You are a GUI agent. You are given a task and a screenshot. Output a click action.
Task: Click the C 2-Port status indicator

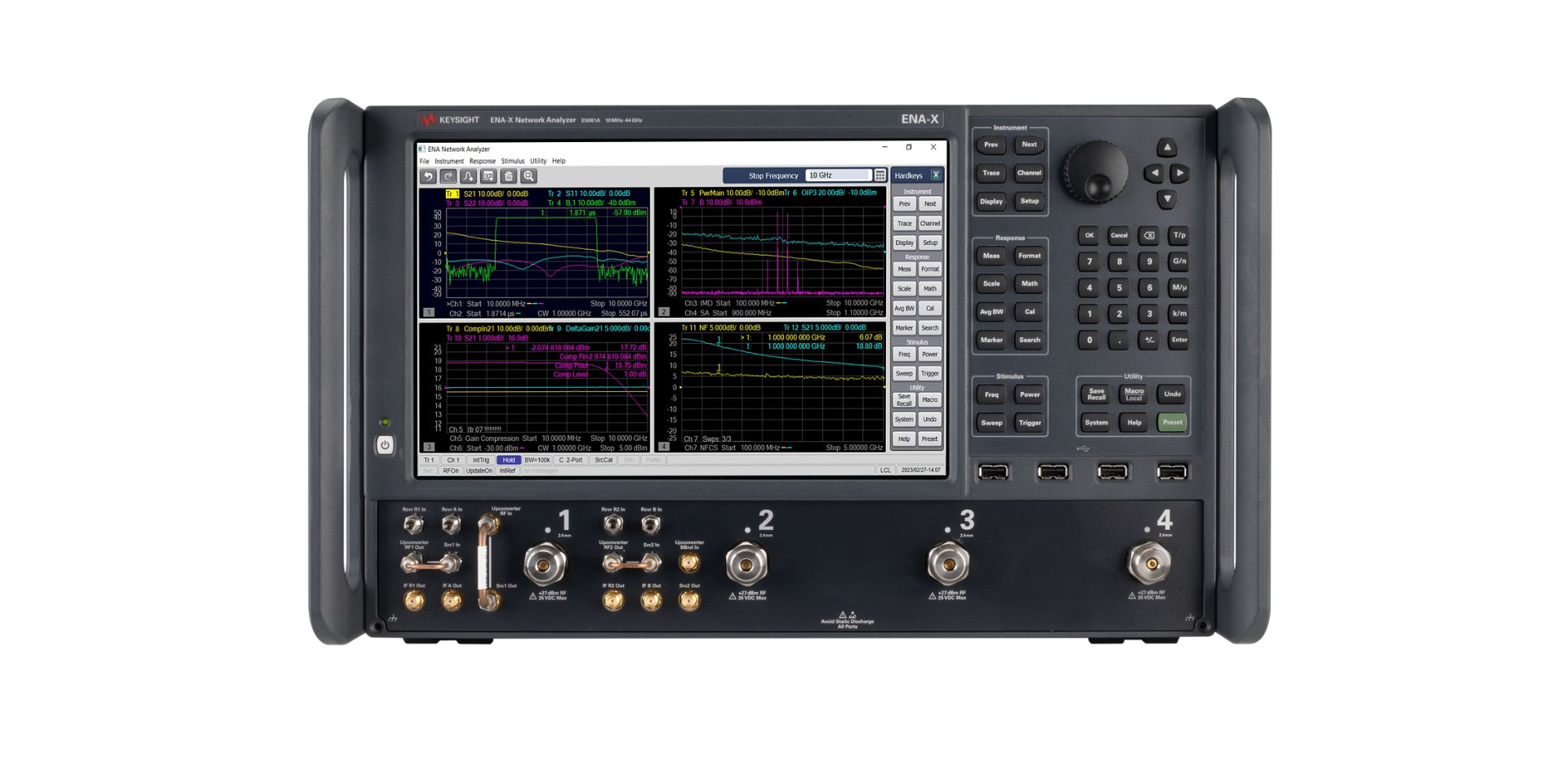(x=571, y=460)
